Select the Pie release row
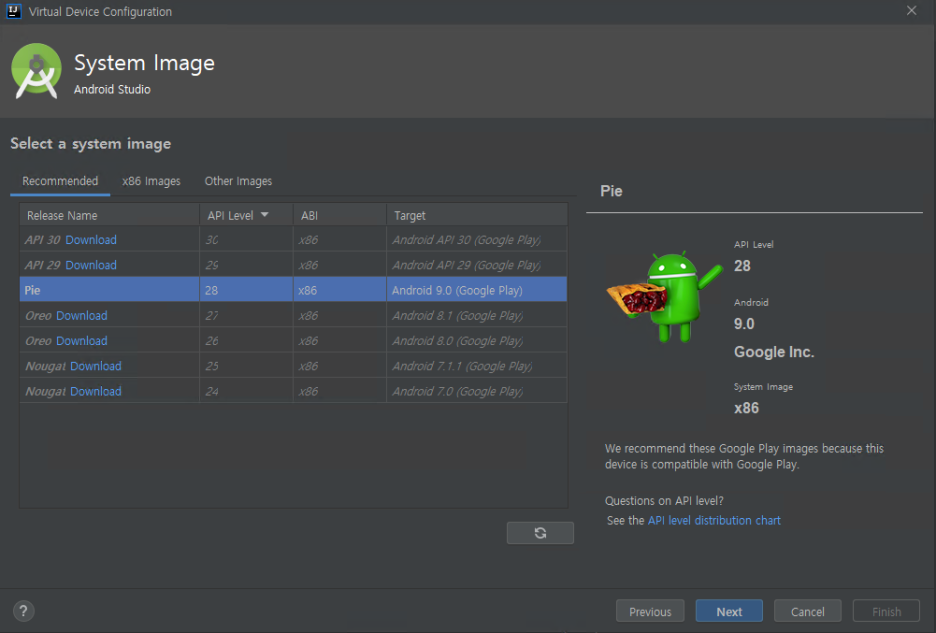936x633 pixels. 293,290
